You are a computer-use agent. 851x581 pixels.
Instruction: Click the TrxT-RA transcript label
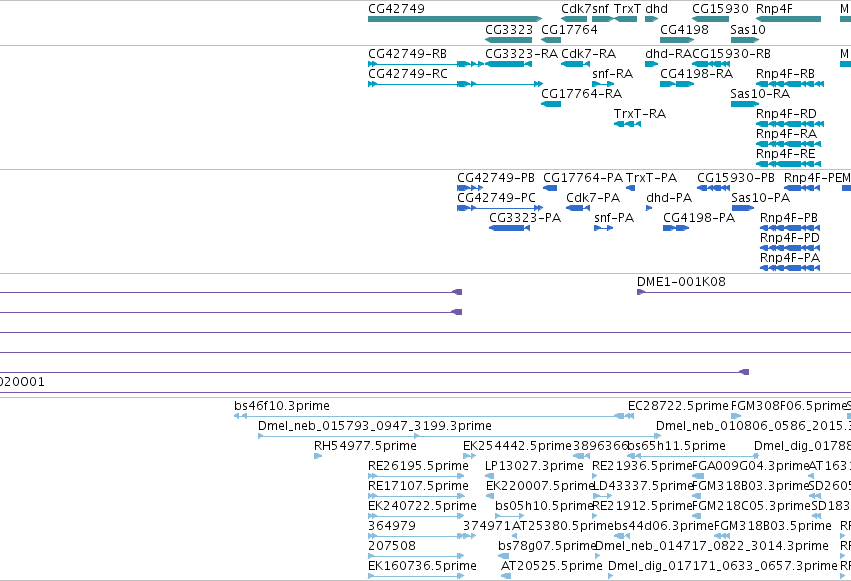click(x=640, y=114)
